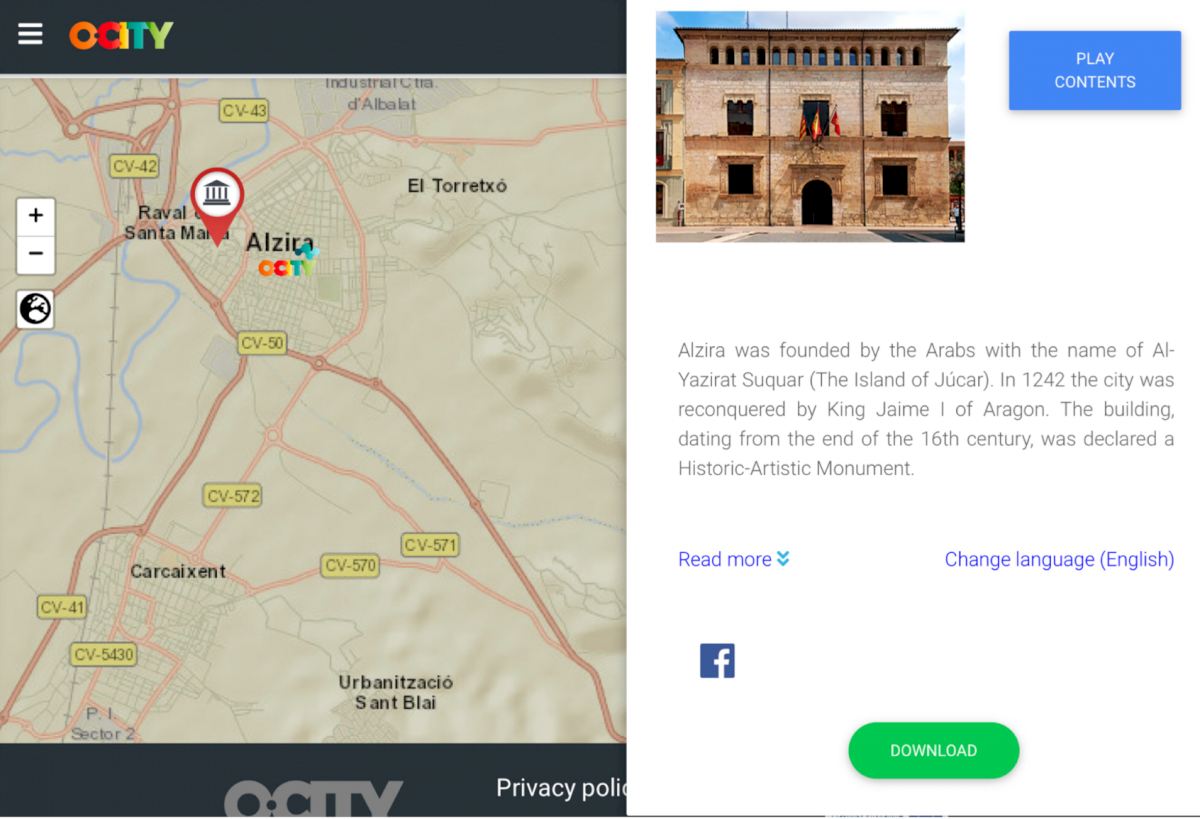Click the Carcaixent label on map

[x=178, y=571]
